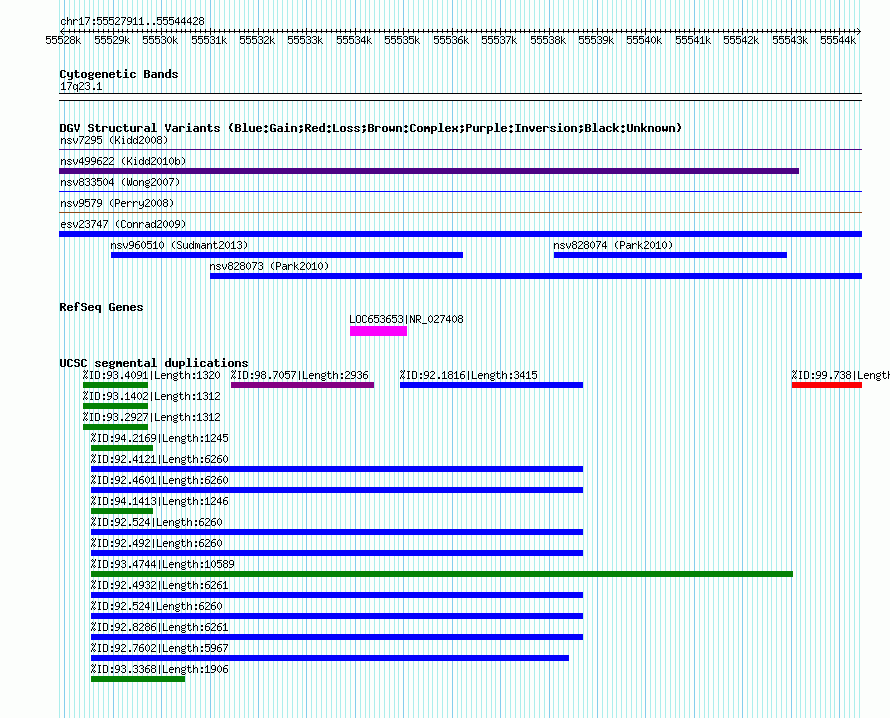Click the 17q23.1 band label

81,86
